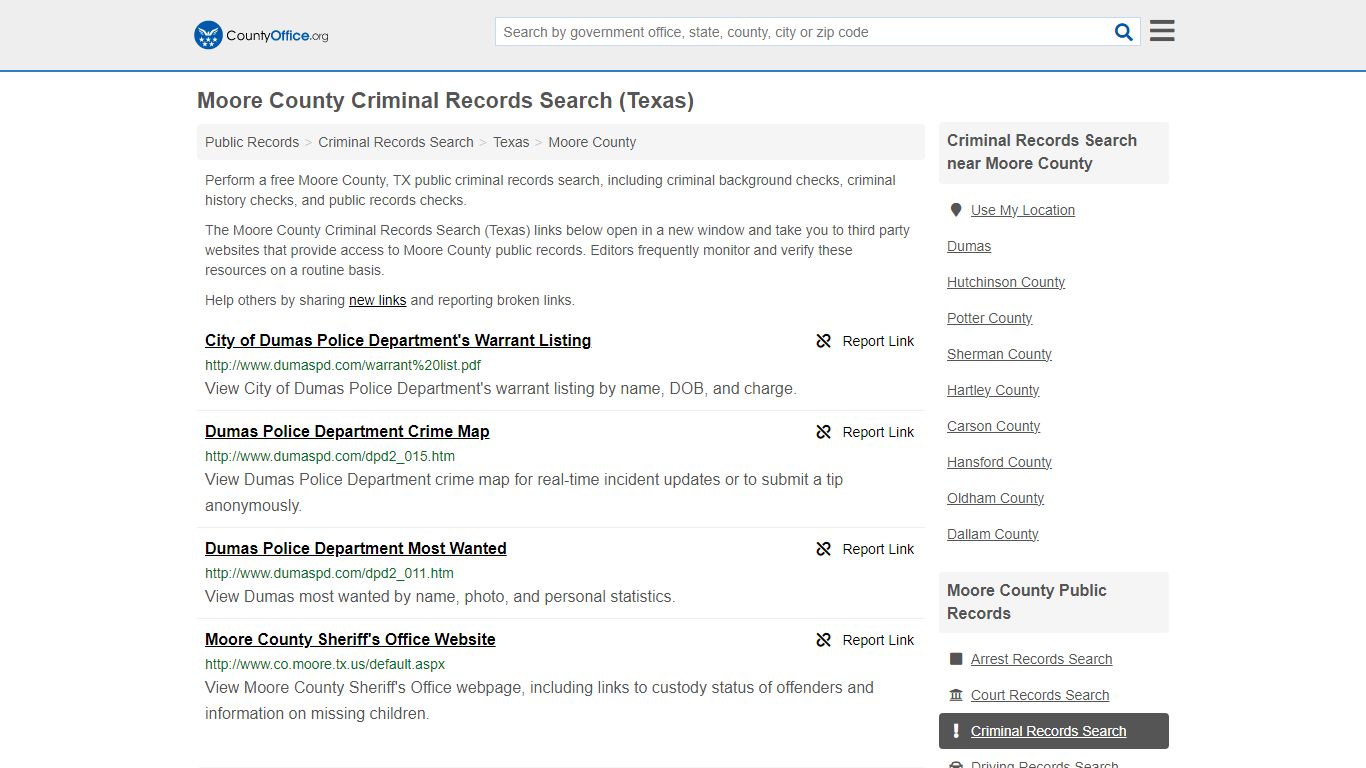Open Hansford County link

pos(999,462)
